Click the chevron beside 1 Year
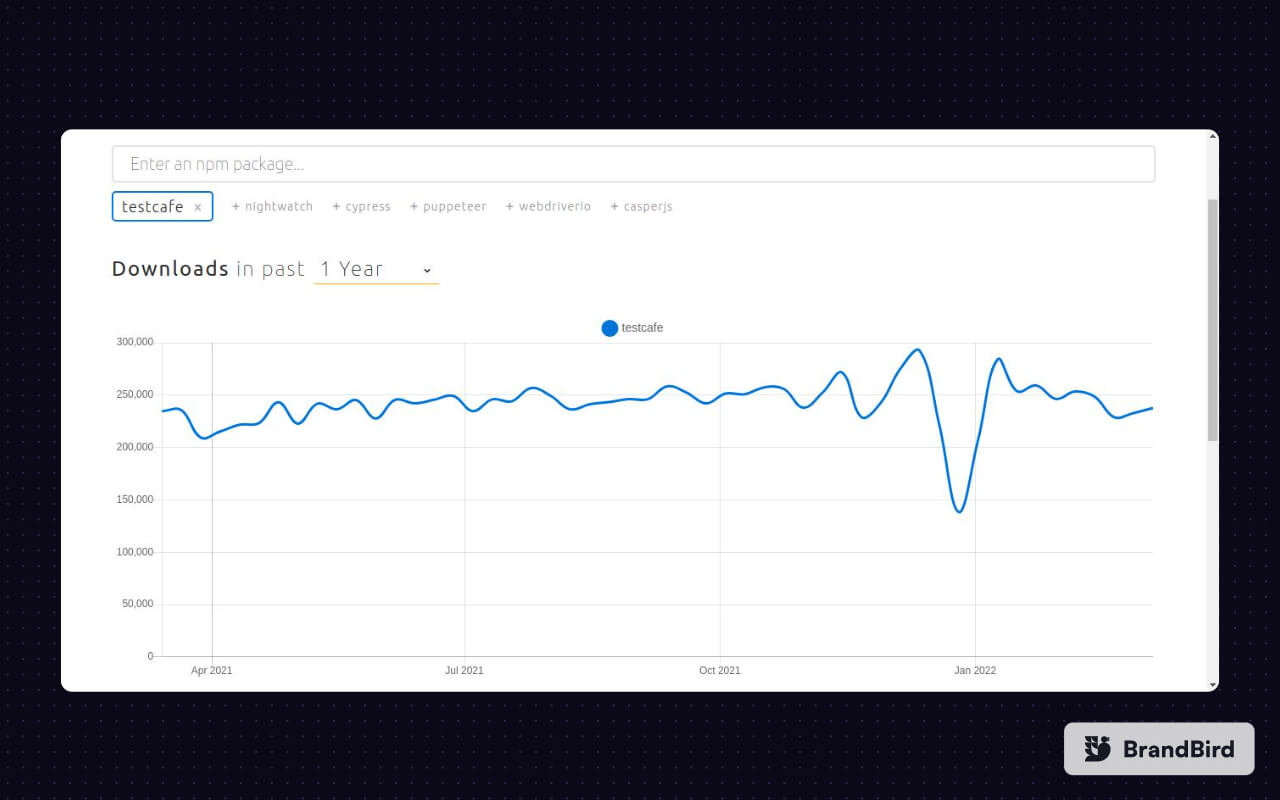 pos(427,270)
